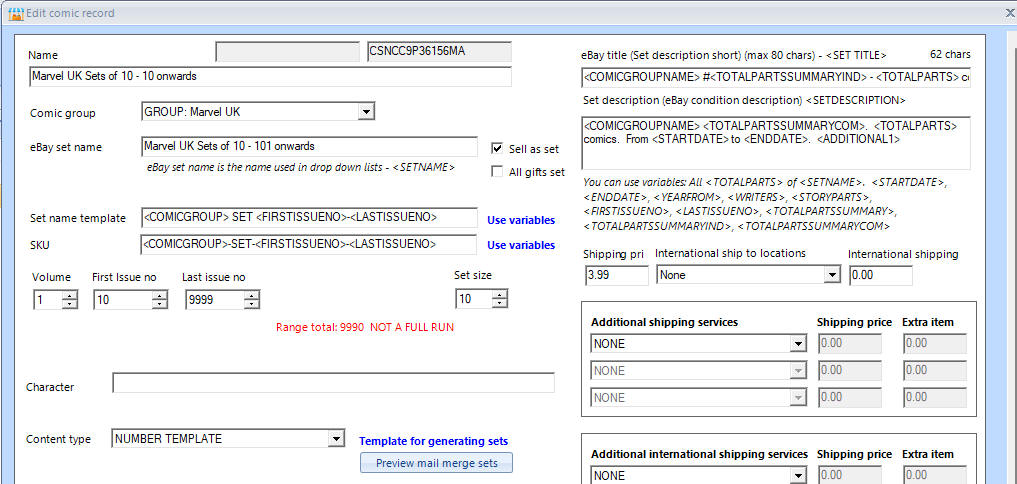The image size is (1017, 484).
Task: Click the CSNCC9P36156MA code field
Action: [x=439, y=52]
